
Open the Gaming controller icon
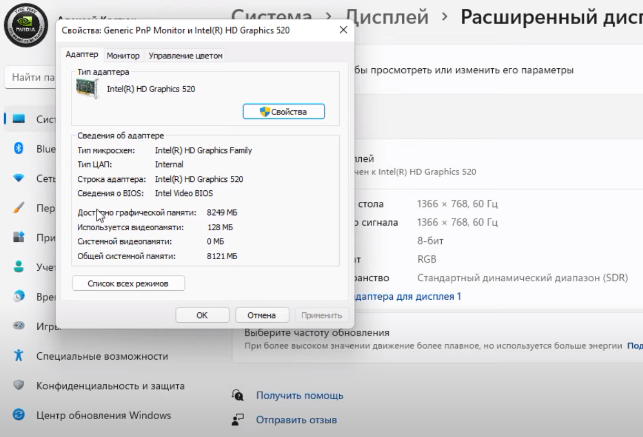point(18,326)
